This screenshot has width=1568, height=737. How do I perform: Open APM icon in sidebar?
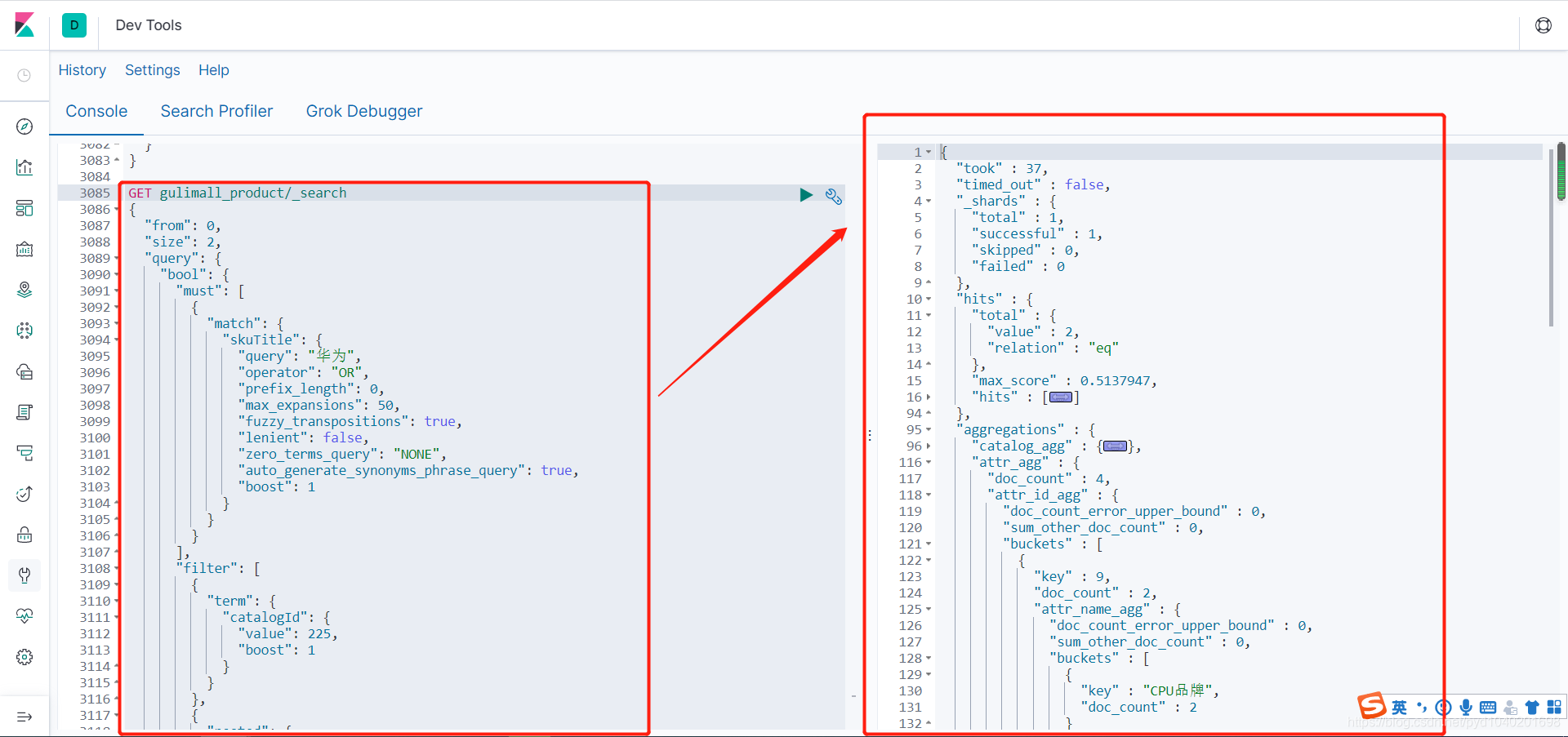click(24, 453)
